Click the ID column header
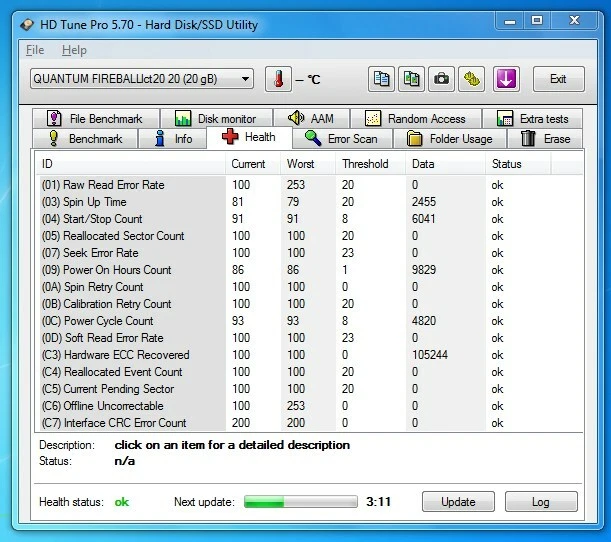Viewport: 611px width, 542px height. (130, 164)
